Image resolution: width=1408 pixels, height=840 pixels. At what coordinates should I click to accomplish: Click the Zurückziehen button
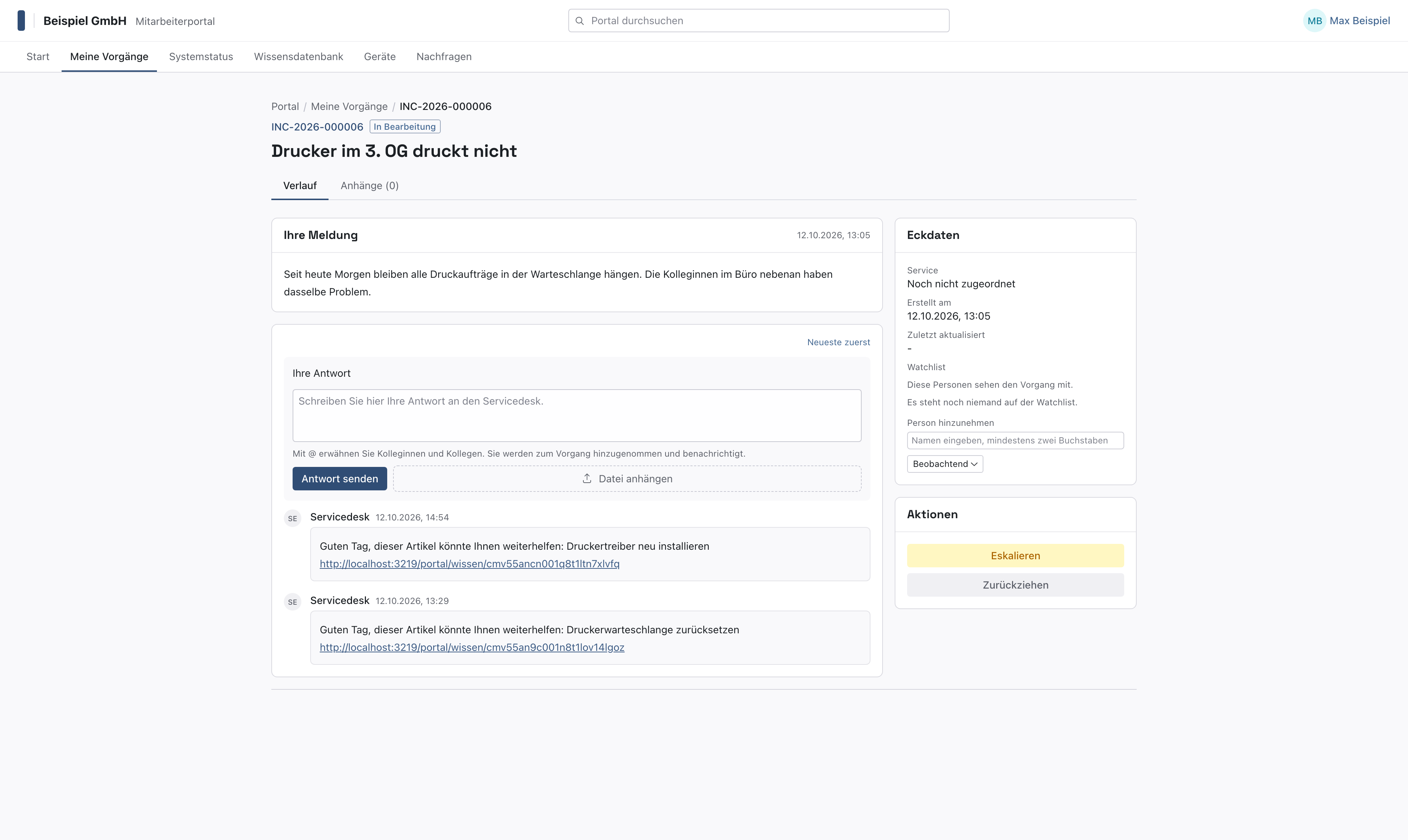tap(1015, 585)
